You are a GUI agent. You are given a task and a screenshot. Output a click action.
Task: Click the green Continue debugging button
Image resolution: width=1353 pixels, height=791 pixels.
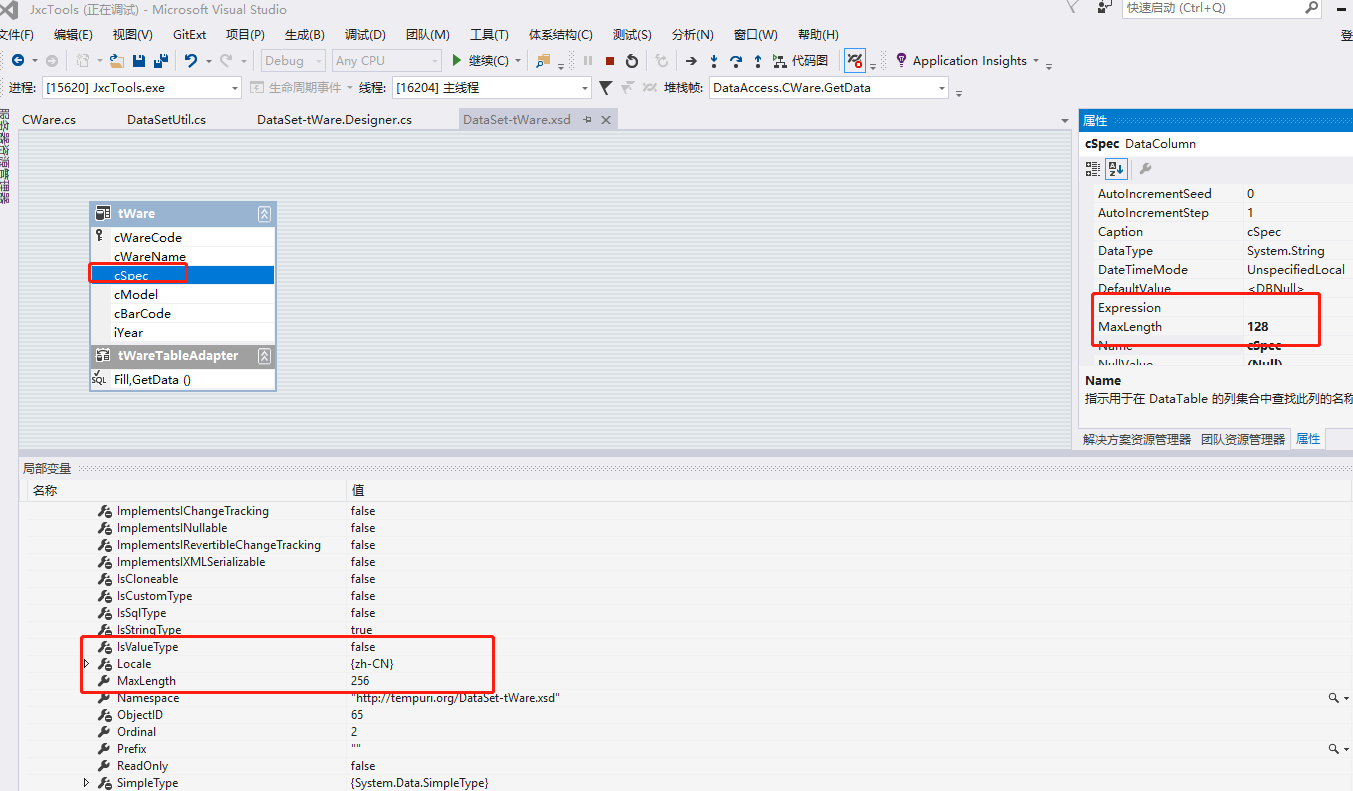[481, 61]
